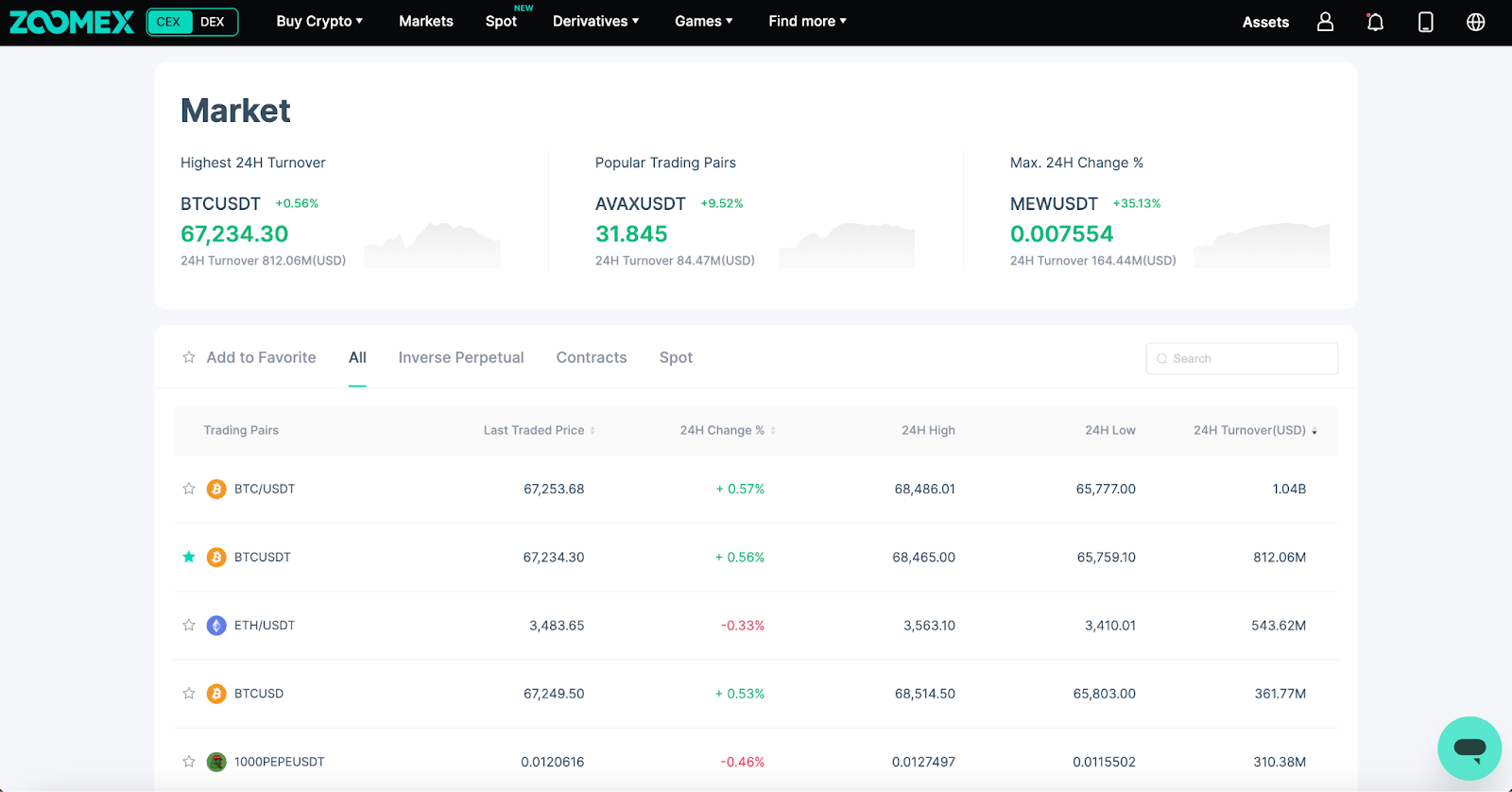1512x792 pixels.
Task: Switch to CEX mode
Action: [169, 22]
